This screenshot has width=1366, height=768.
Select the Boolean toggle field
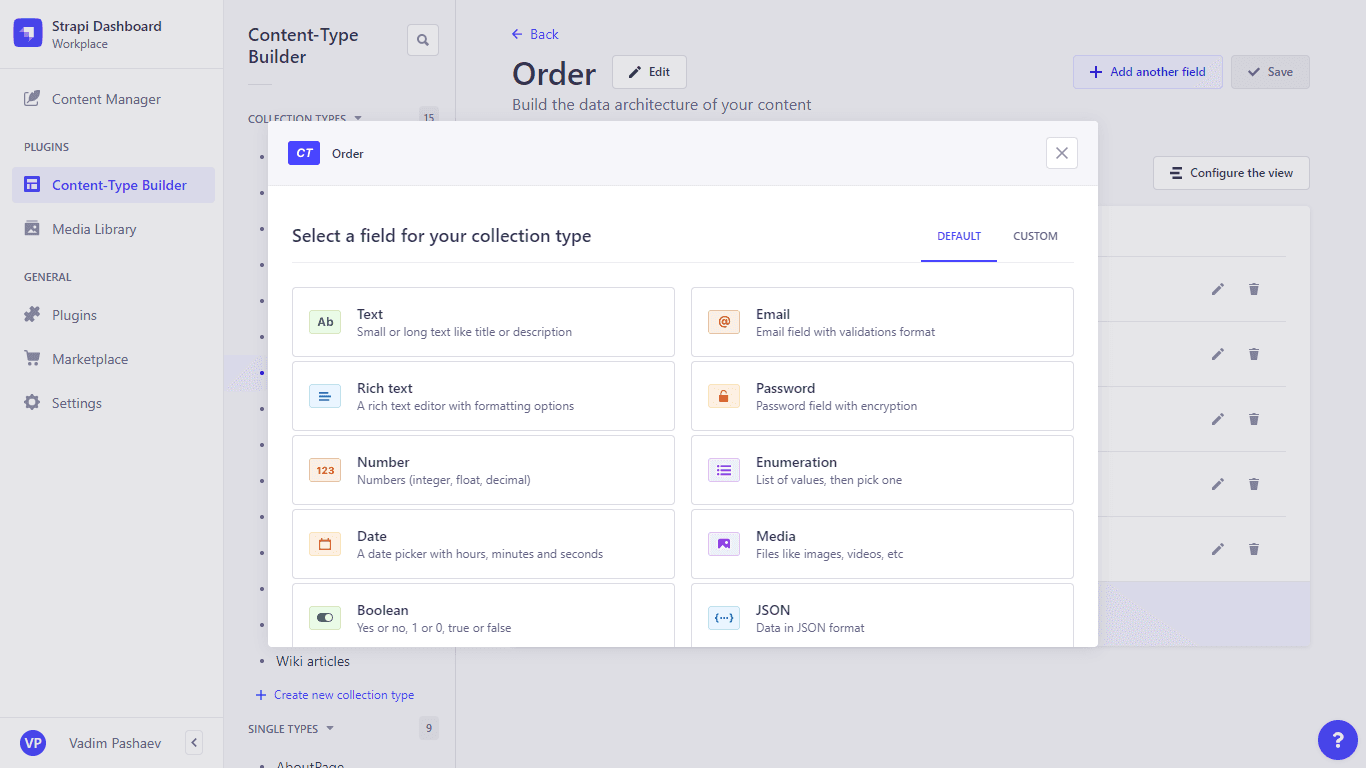pyautogui.click(x=482, y=616)
